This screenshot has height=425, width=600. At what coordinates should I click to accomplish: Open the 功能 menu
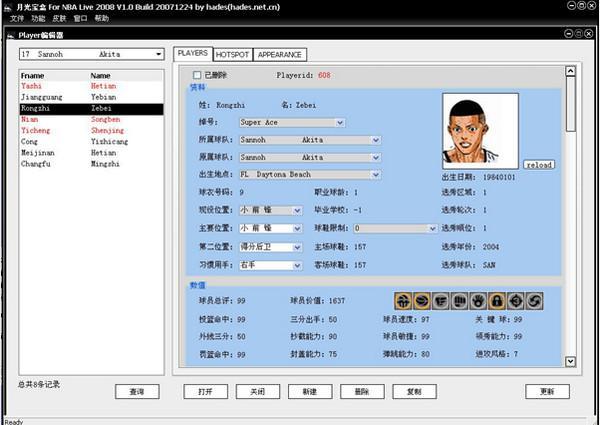click(38, 18)
